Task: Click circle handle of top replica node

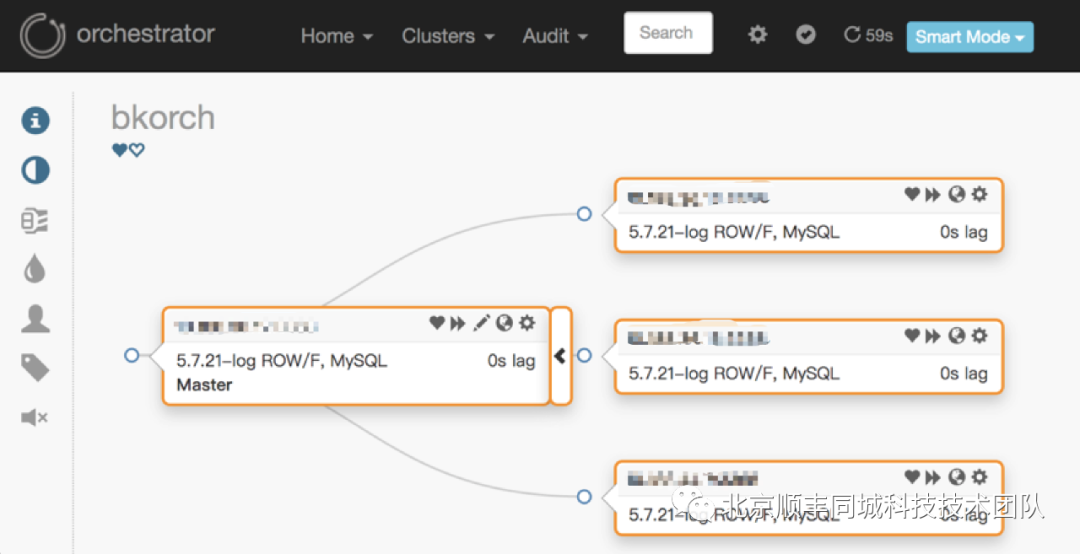Action: (584, 214)
